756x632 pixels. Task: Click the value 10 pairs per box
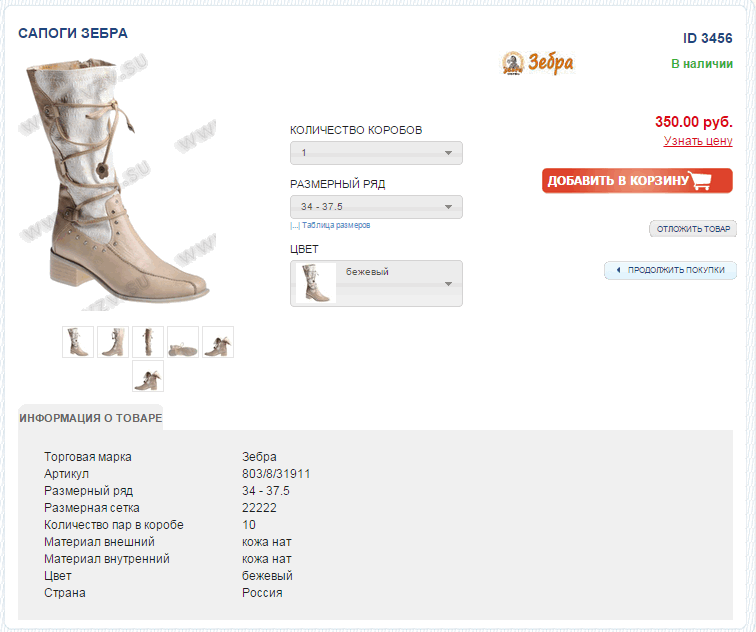pyautogui.click(x=249, y=525)
